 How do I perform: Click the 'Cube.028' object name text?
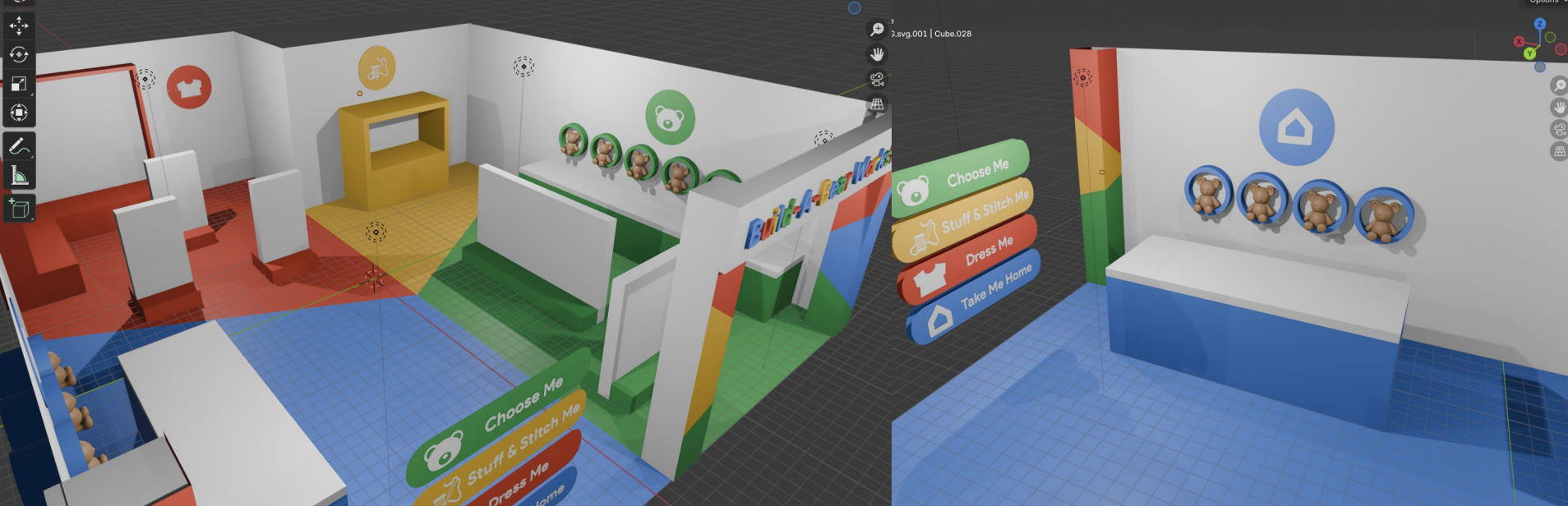point(952,34)
